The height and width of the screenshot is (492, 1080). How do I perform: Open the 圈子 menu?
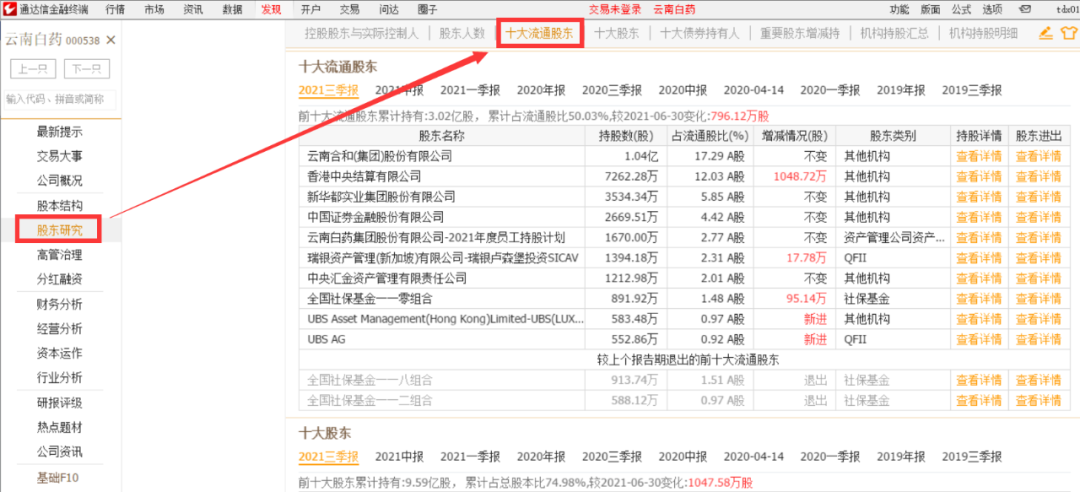(428, 9)
